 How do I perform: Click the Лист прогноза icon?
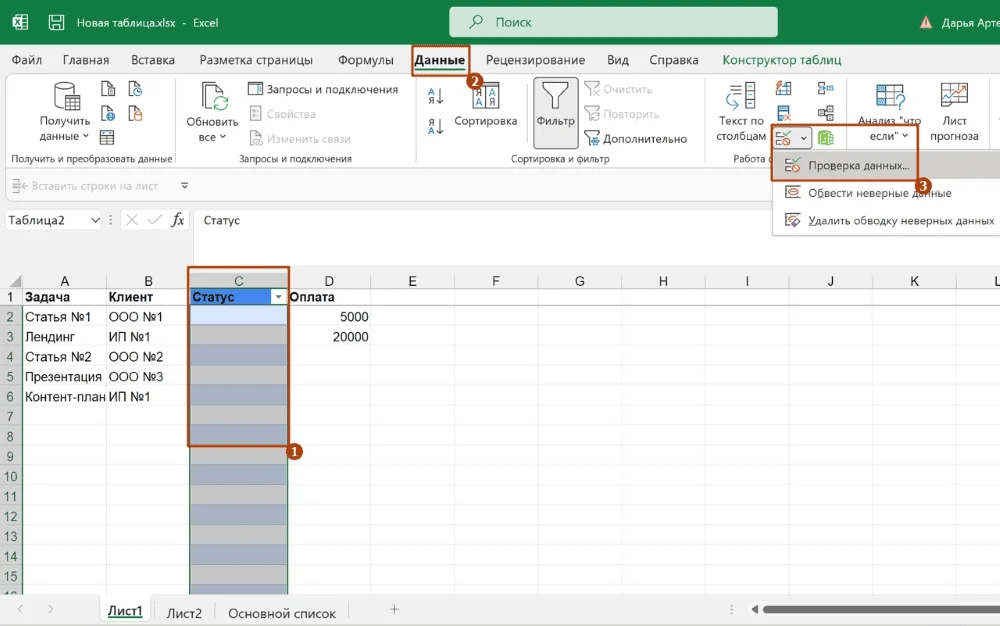point(954,97)
